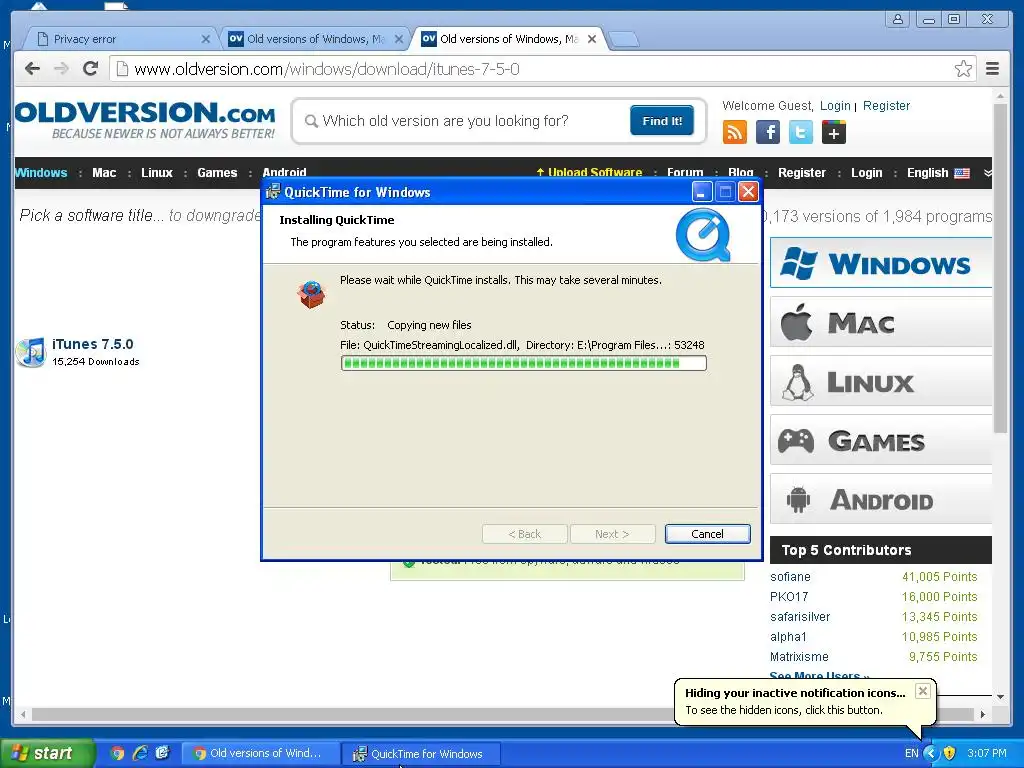Image resolution: width=1024 pixels, height=768 pixels.
Task: Show hidden tray icons arrow
Action: click(931, 753)
